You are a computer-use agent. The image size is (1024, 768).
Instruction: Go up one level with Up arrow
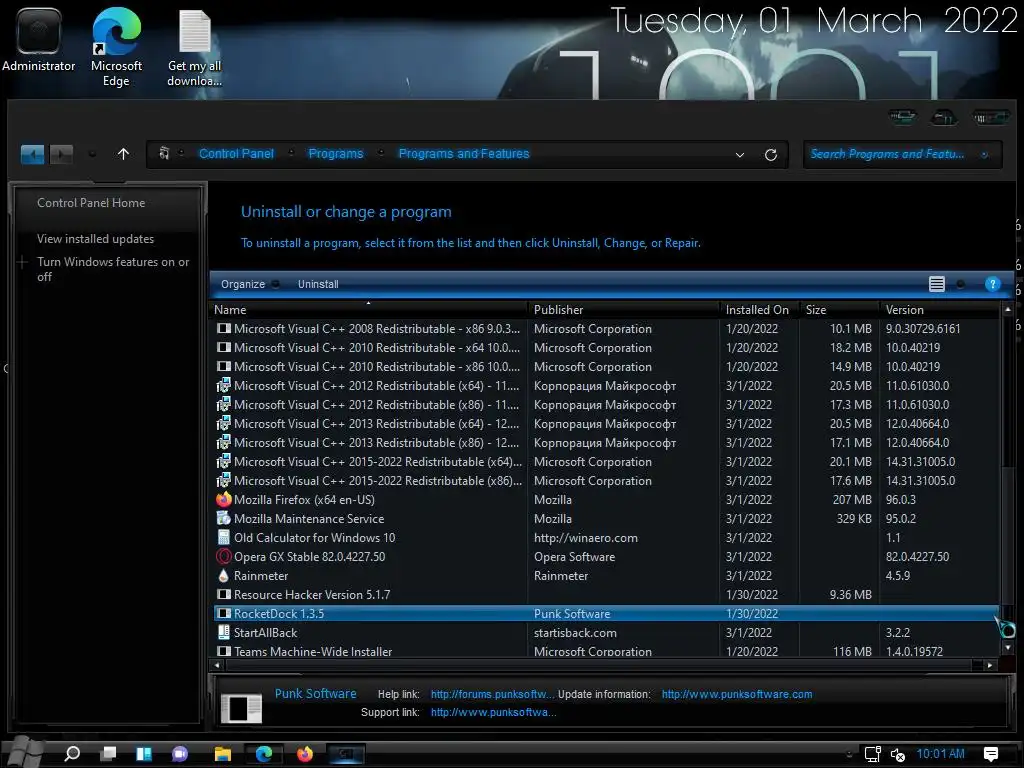pyautogui.click(x=123, y=154)
